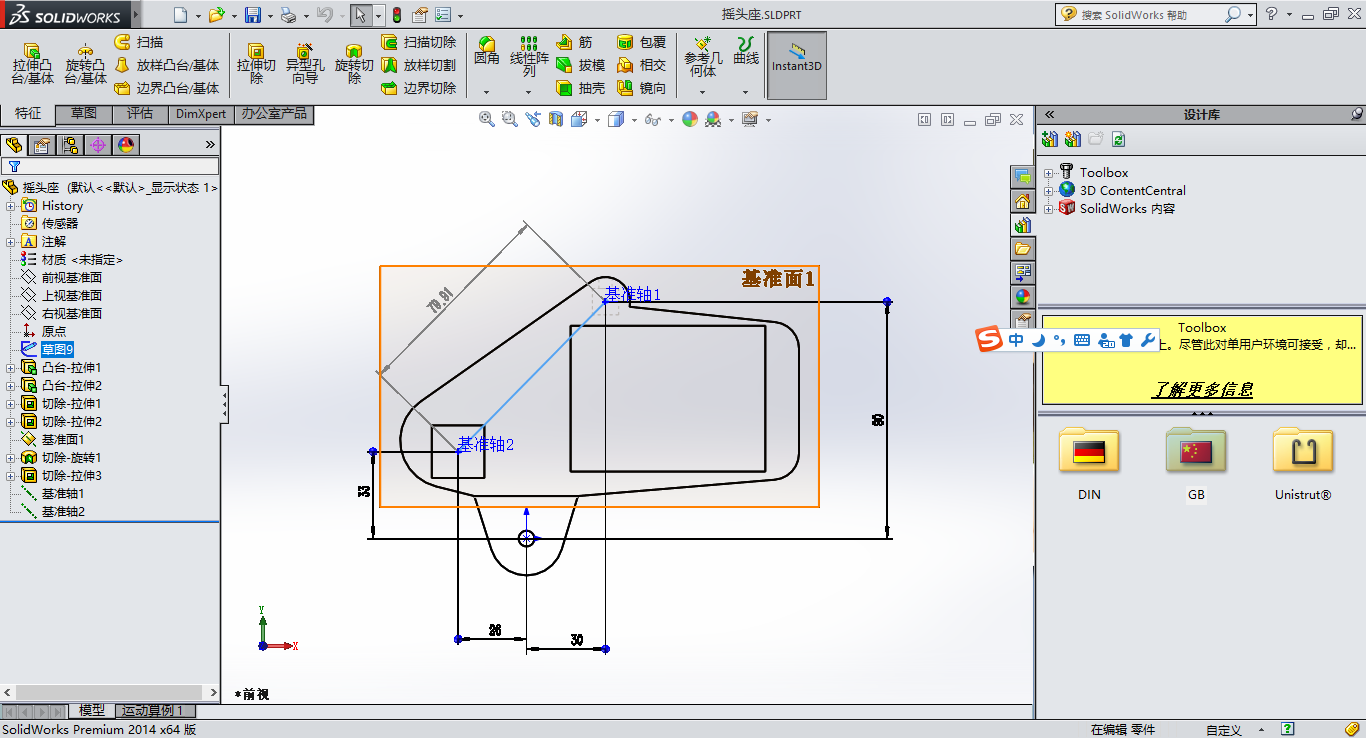This screenshot has height=738, width=1366.
Task: Expand the 切除-旋转1 feature node
Action: pyautogui.click(x=11, y=458)
